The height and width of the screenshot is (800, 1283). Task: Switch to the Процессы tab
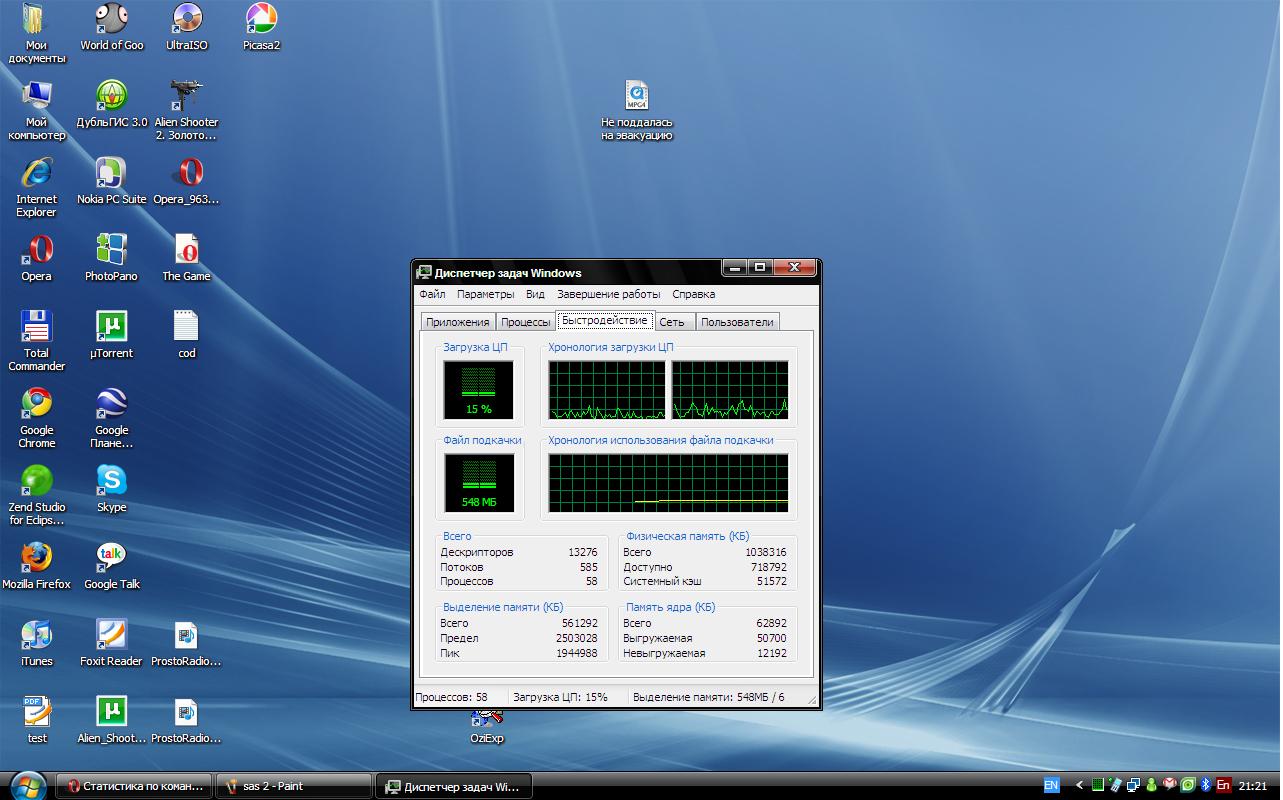[x=525, y=322]
